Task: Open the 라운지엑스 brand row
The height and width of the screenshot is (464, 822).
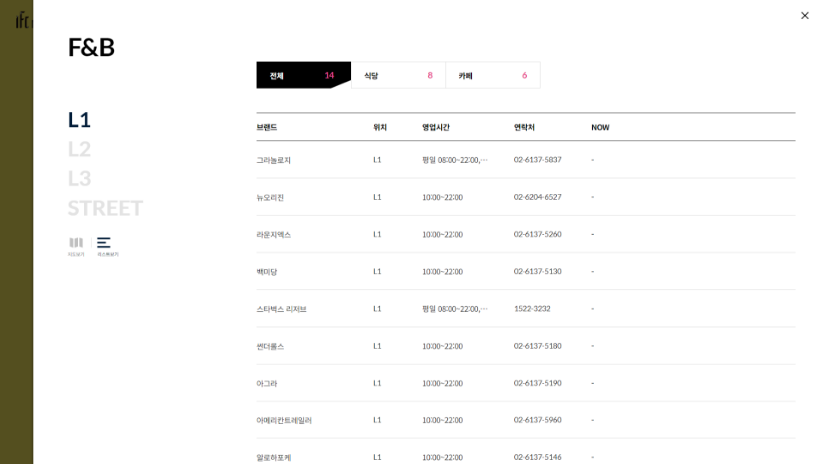Action: (526, 234)
